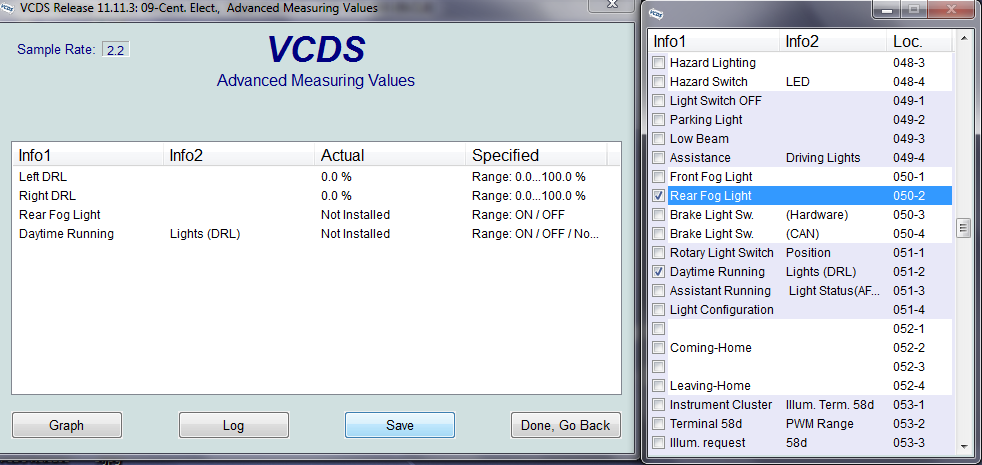The height and width of the screenshot is (465, 982).
Task: Tick the blank 052-1 row checkbox
Action: click(x=658, y=329)
